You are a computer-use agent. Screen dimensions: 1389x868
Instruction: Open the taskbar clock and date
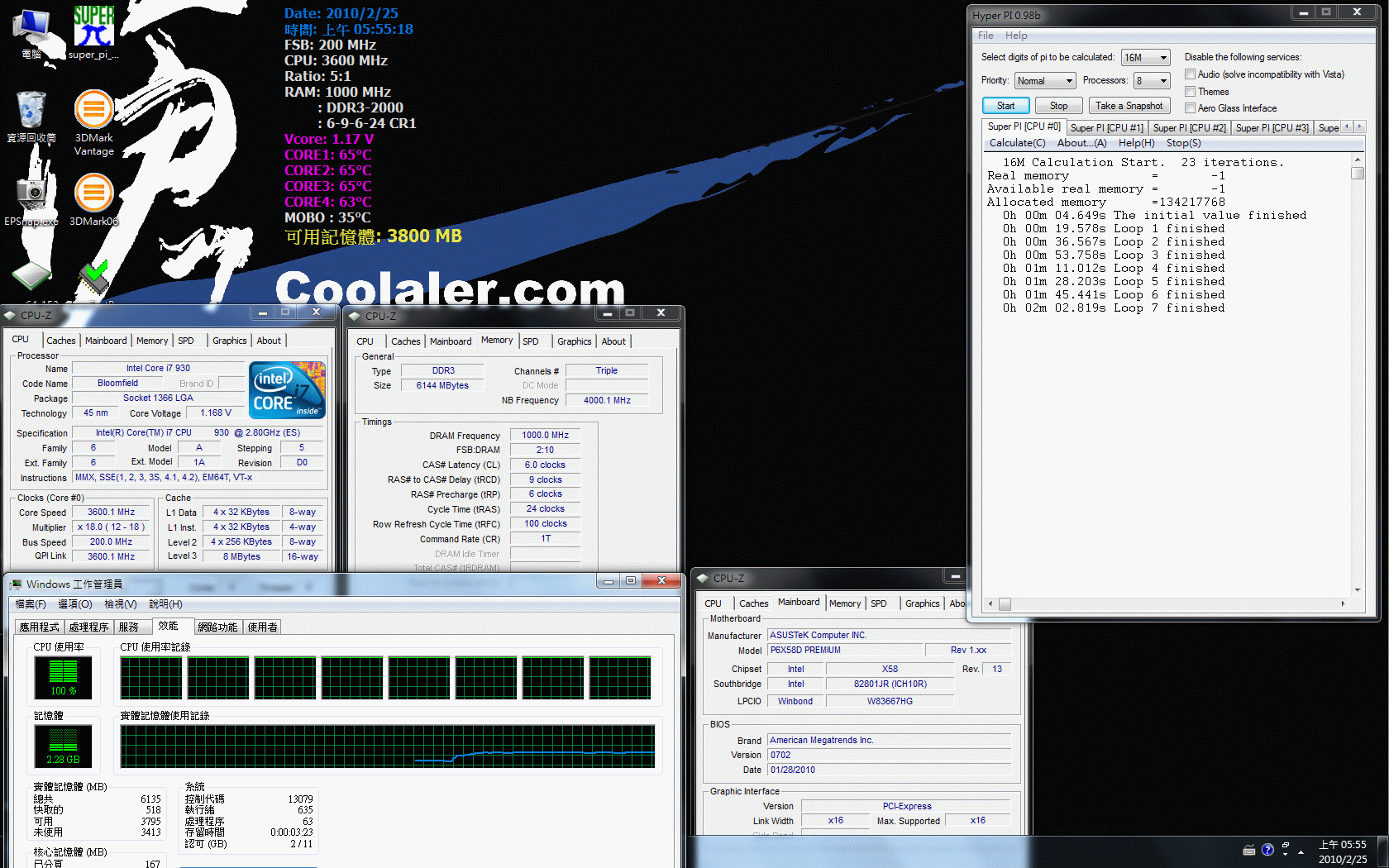(x=1343, y=851)
